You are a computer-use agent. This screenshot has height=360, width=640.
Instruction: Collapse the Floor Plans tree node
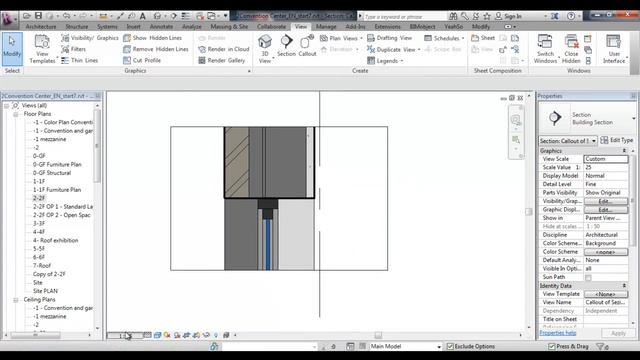[16, 114]
